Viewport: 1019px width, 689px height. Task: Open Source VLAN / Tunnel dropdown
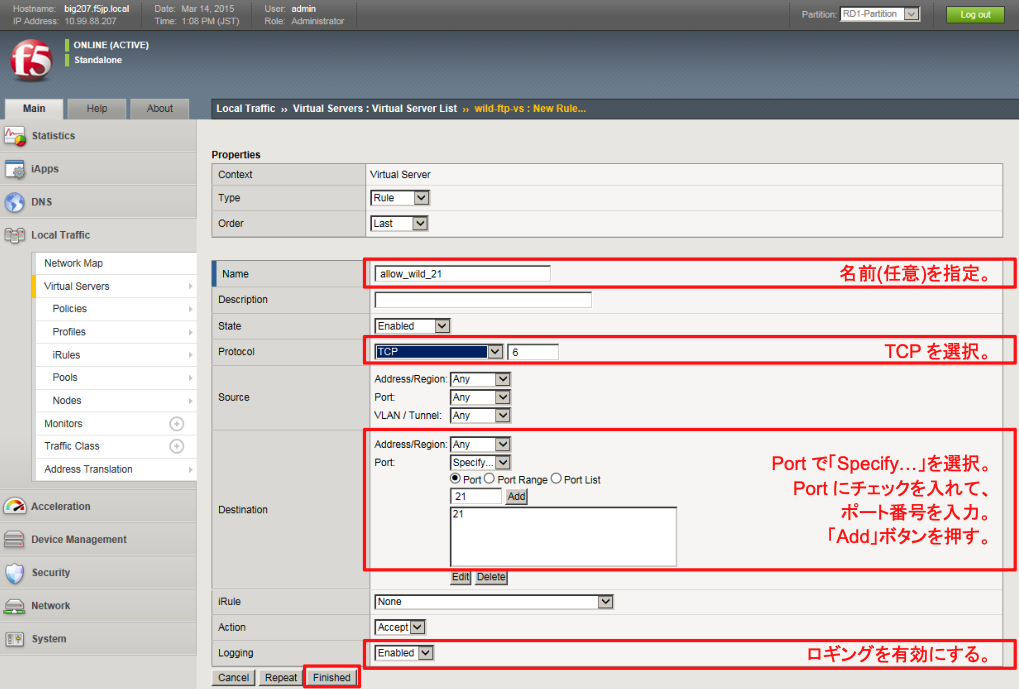tap(480, 415)
